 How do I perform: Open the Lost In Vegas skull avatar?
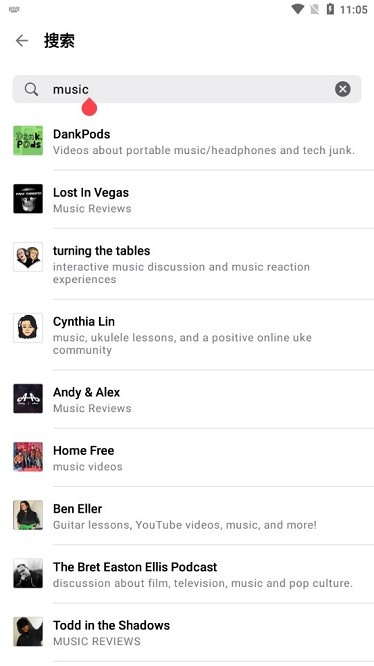28,199
